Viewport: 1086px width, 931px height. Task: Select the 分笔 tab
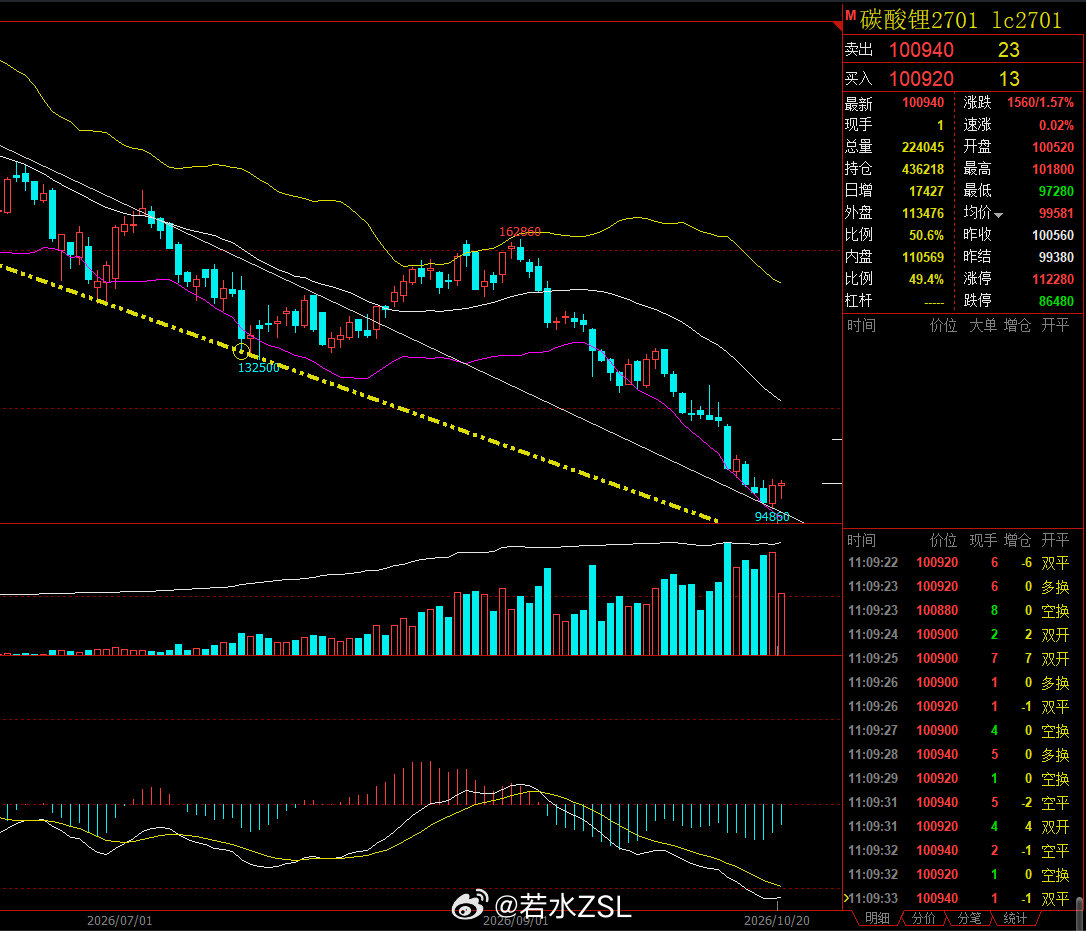click(x=969, y=918)
